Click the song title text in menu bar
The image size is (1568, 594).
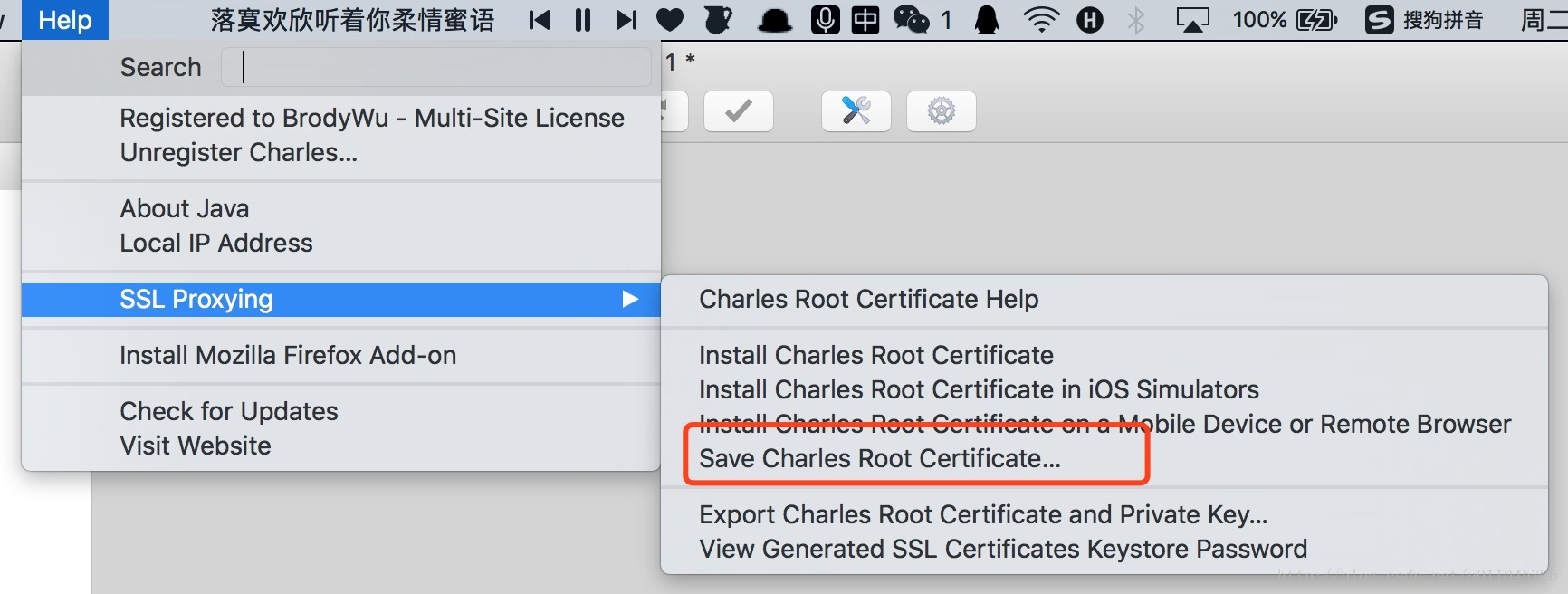click(353, 20)
